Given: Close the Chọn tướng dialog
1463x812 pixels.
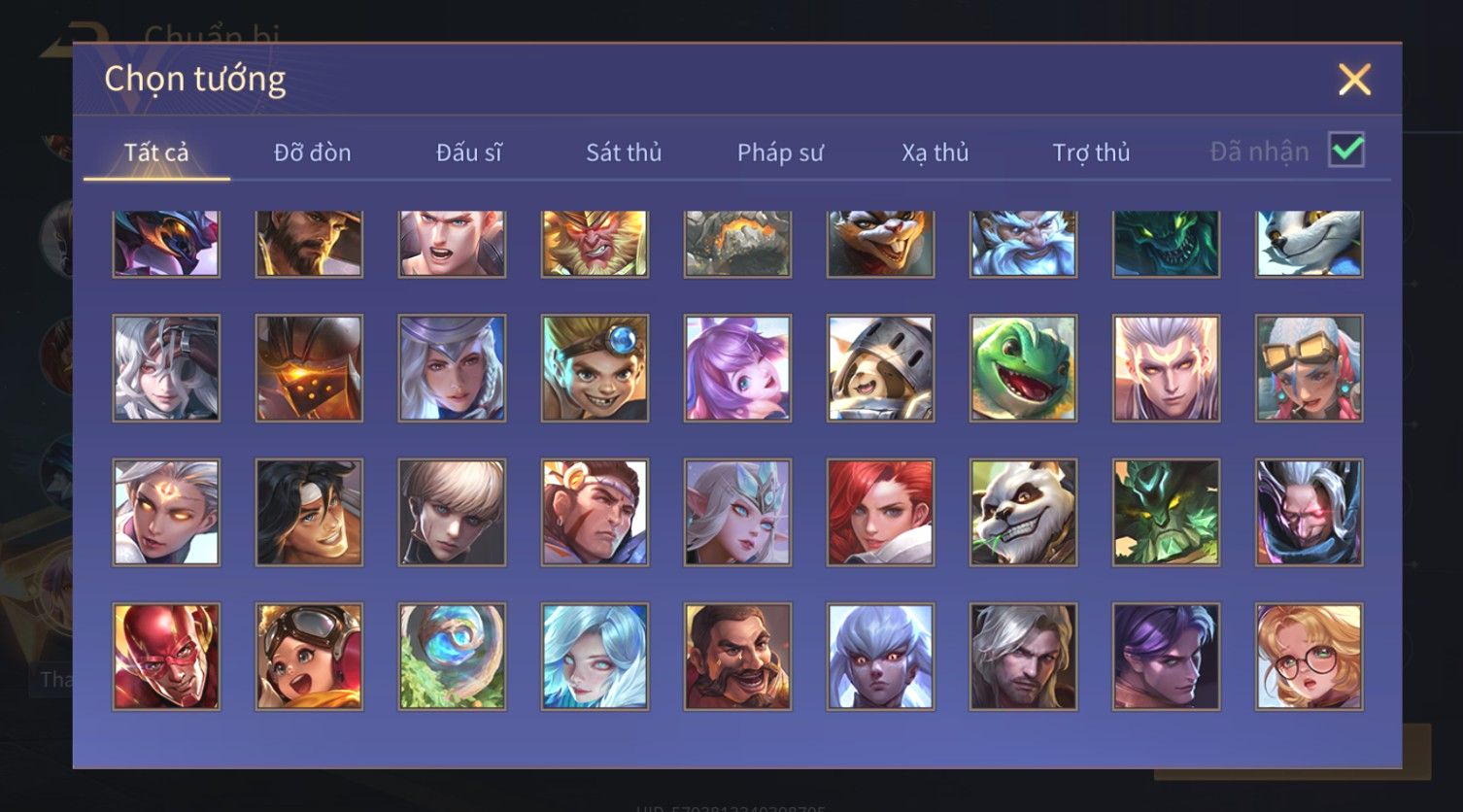Looking at the screenshot, I should point(1354,79).
